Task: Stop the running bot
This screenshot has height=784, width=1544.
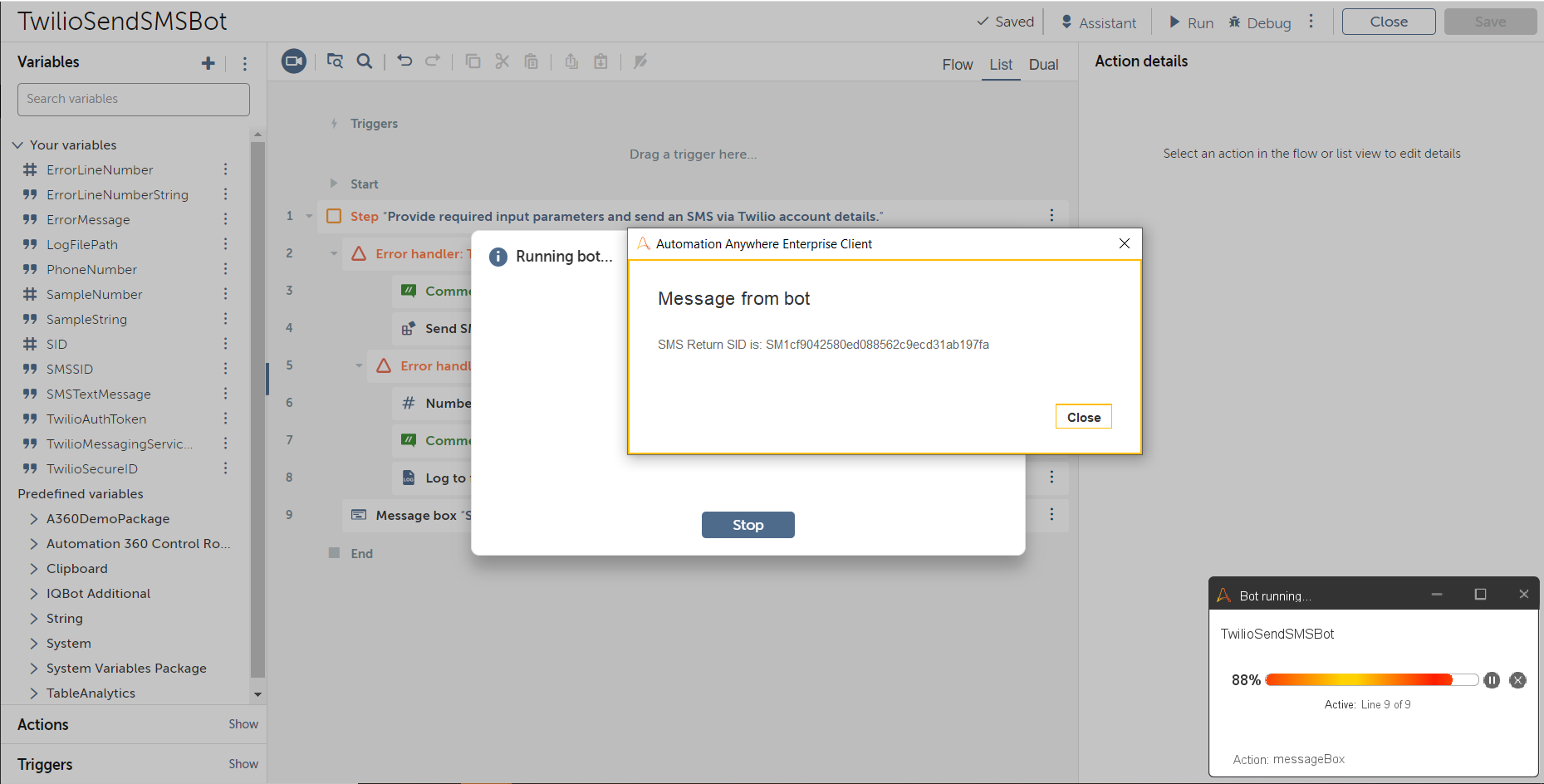Action: (747, 525)
